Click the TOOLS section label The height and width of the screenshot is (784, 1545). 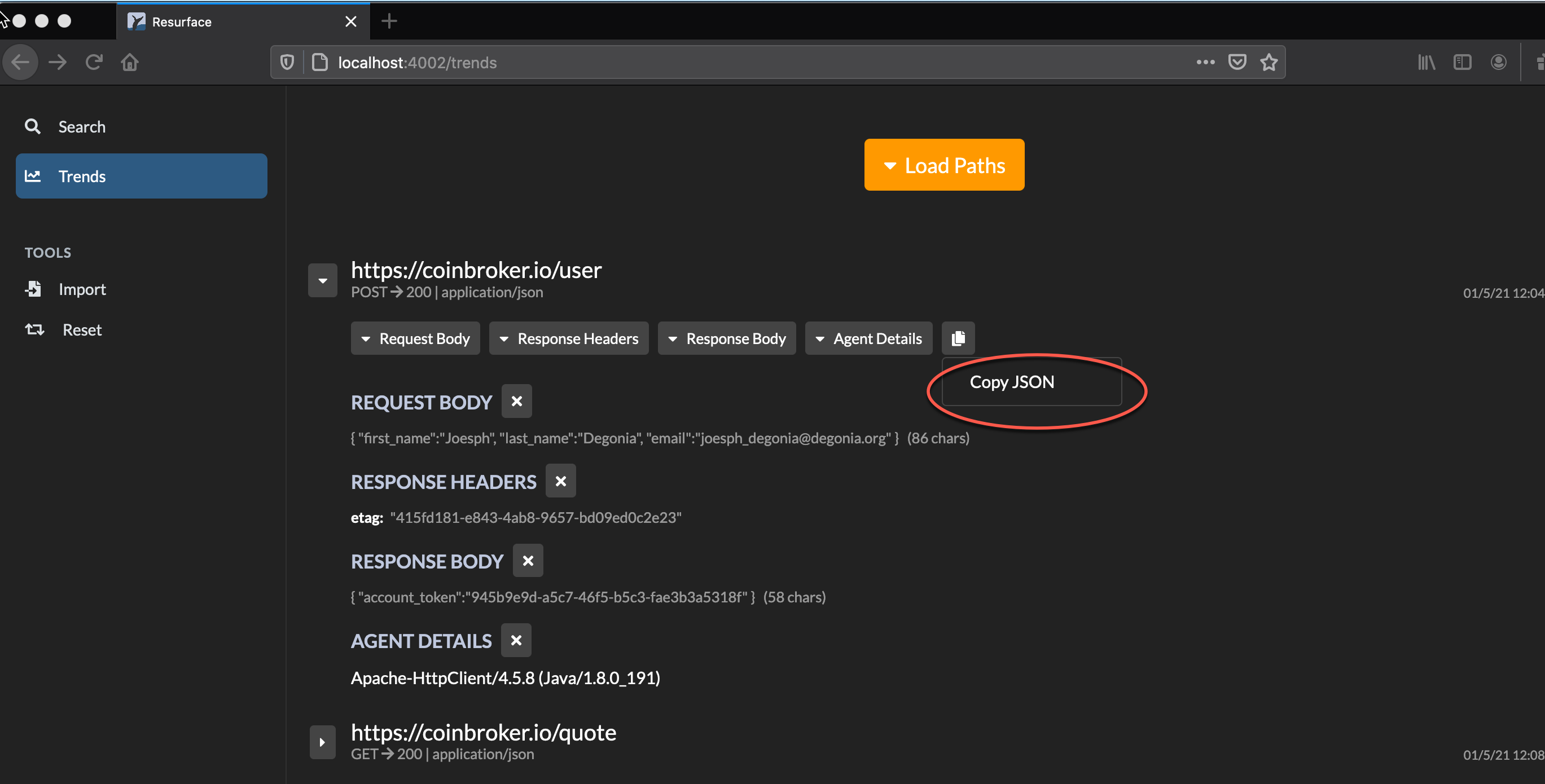point(48,253)
